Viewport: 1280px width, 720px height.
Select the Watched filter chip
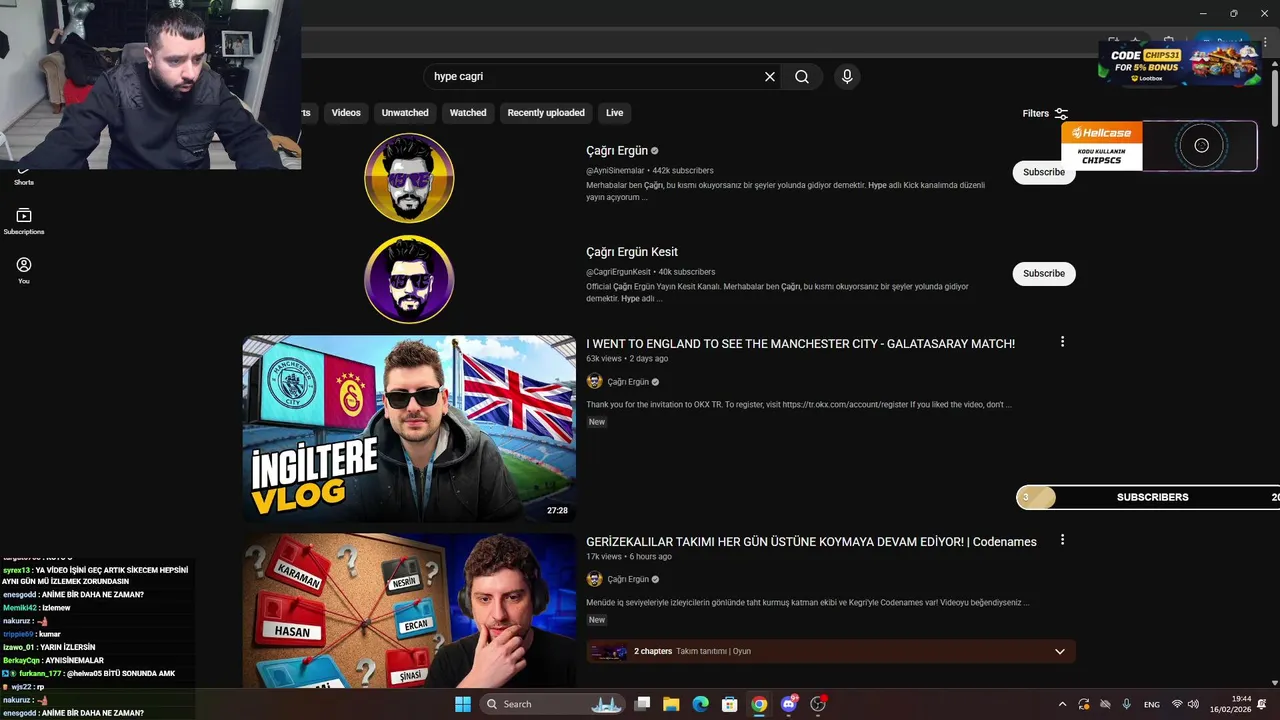pos(468,113)
